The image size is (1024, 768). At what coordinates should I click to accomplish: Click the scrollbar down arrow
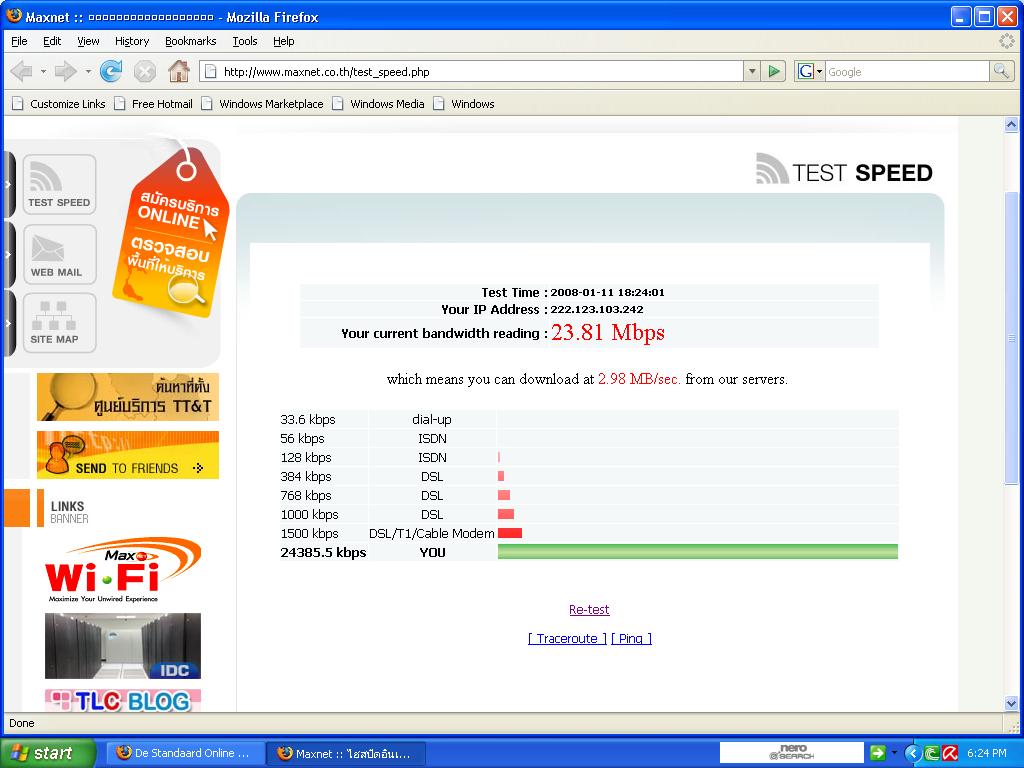[1011, 703]
